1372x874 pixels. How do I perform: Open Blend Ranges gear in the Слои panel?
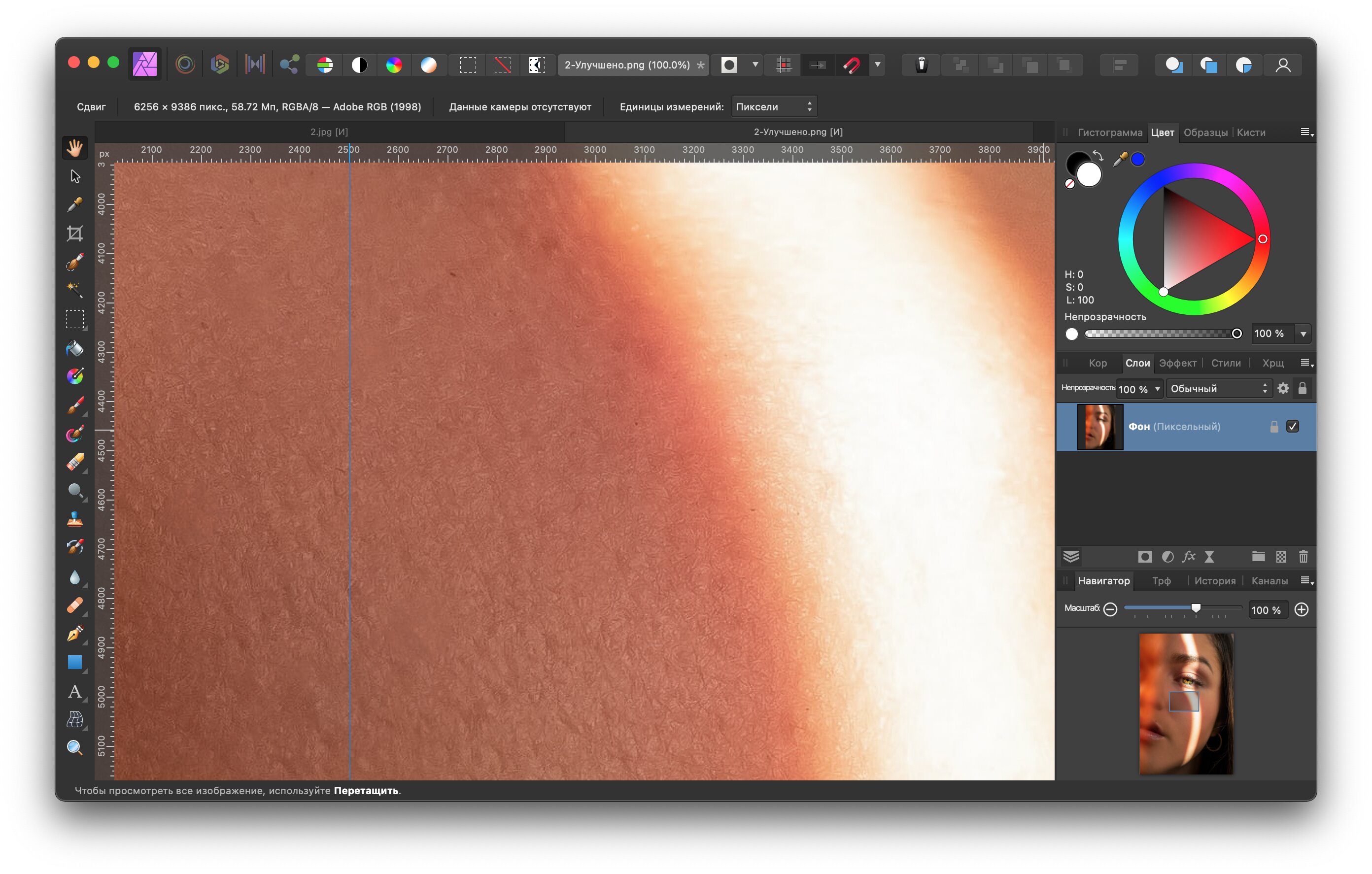tap(1283, 388)
